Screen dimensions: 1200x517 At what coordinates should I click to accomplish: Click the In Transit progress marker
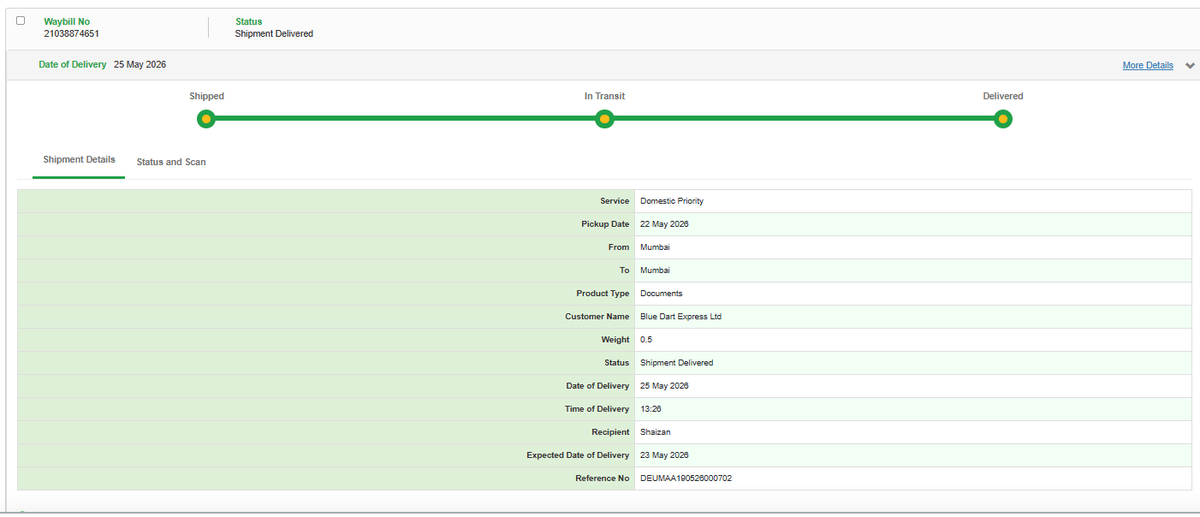pyautogui.click(x=604, y=119)
